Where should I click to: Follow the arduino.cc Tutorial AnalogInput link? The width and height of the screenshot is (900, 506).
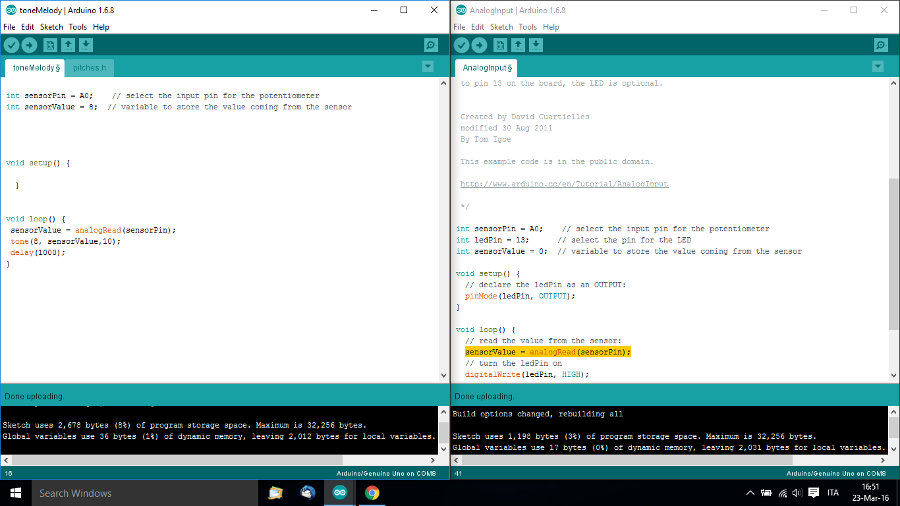(564, 184)
